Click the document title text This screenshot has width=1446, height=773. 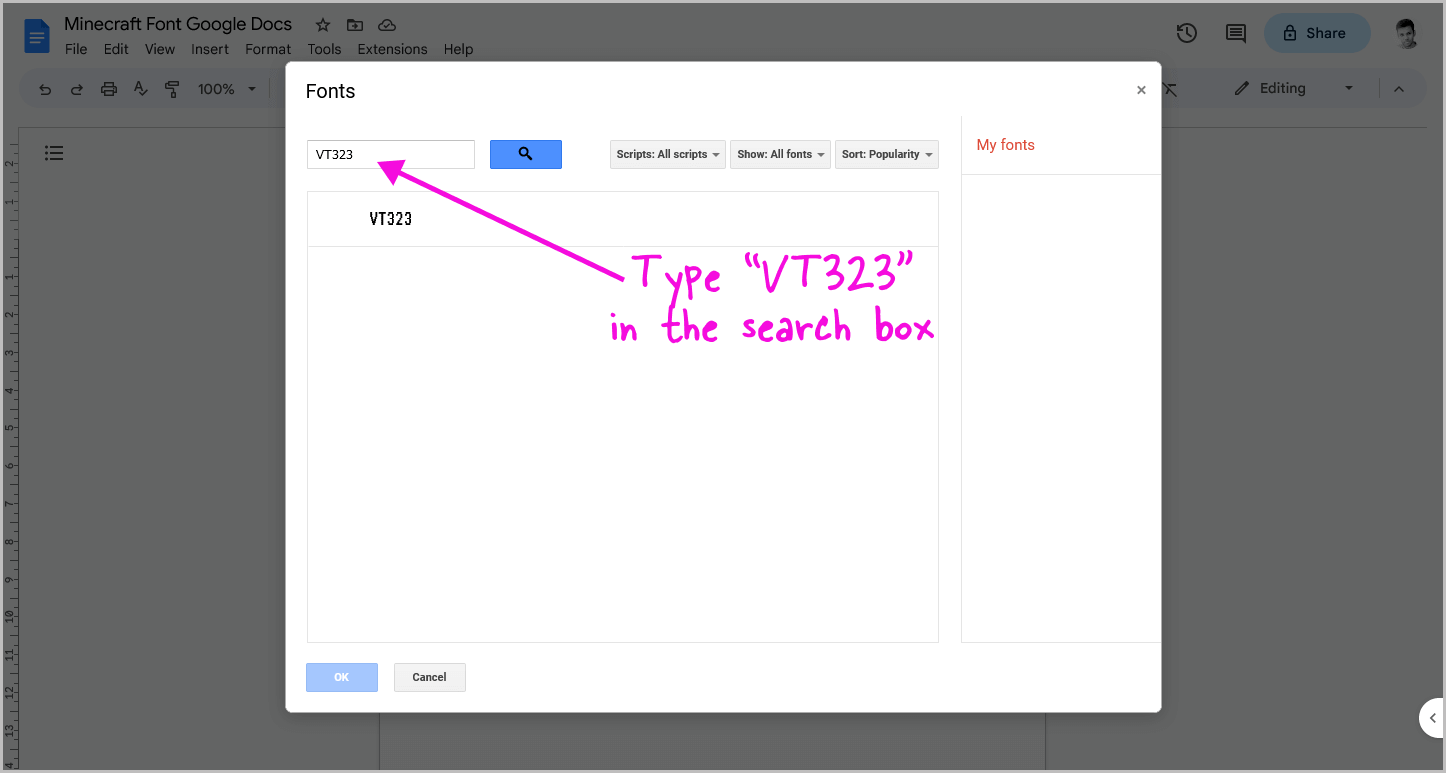click(178, 24)
